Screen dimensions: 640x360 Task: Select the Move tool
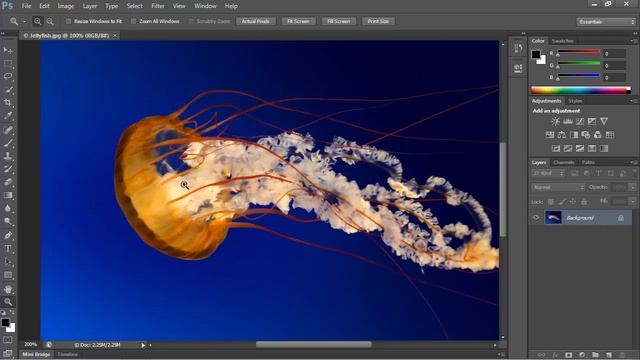(8, 50)
